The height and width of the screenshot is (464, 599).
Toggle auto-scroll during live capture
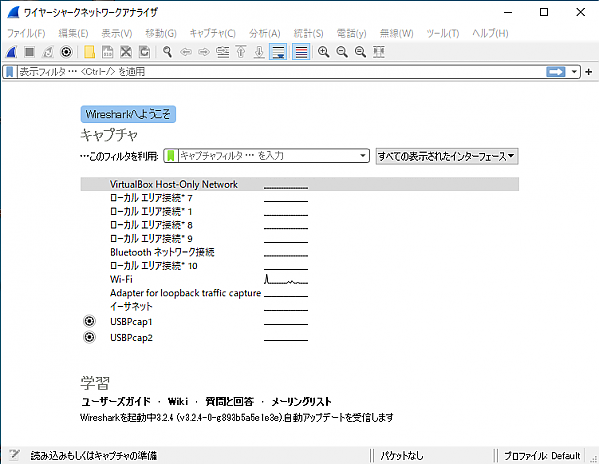pyautogui.click(x=278, y=52)
